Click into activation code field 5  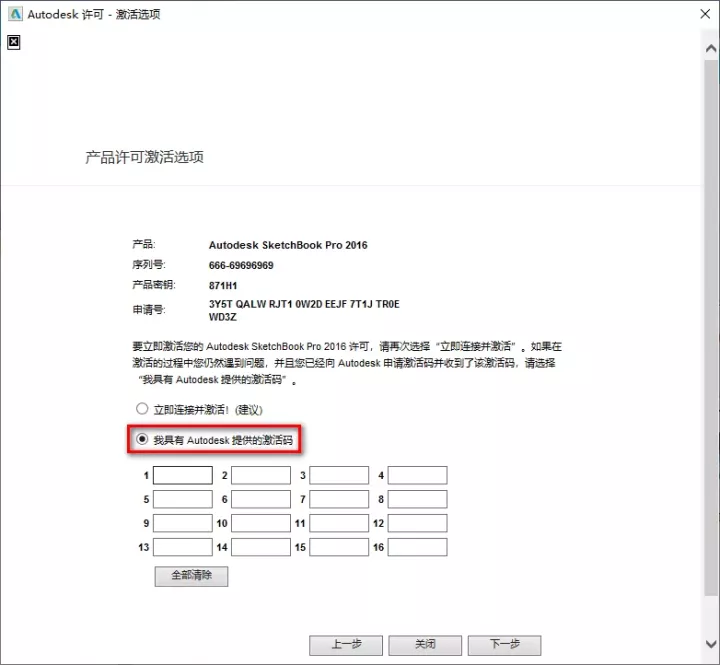(x=182, y=499)
